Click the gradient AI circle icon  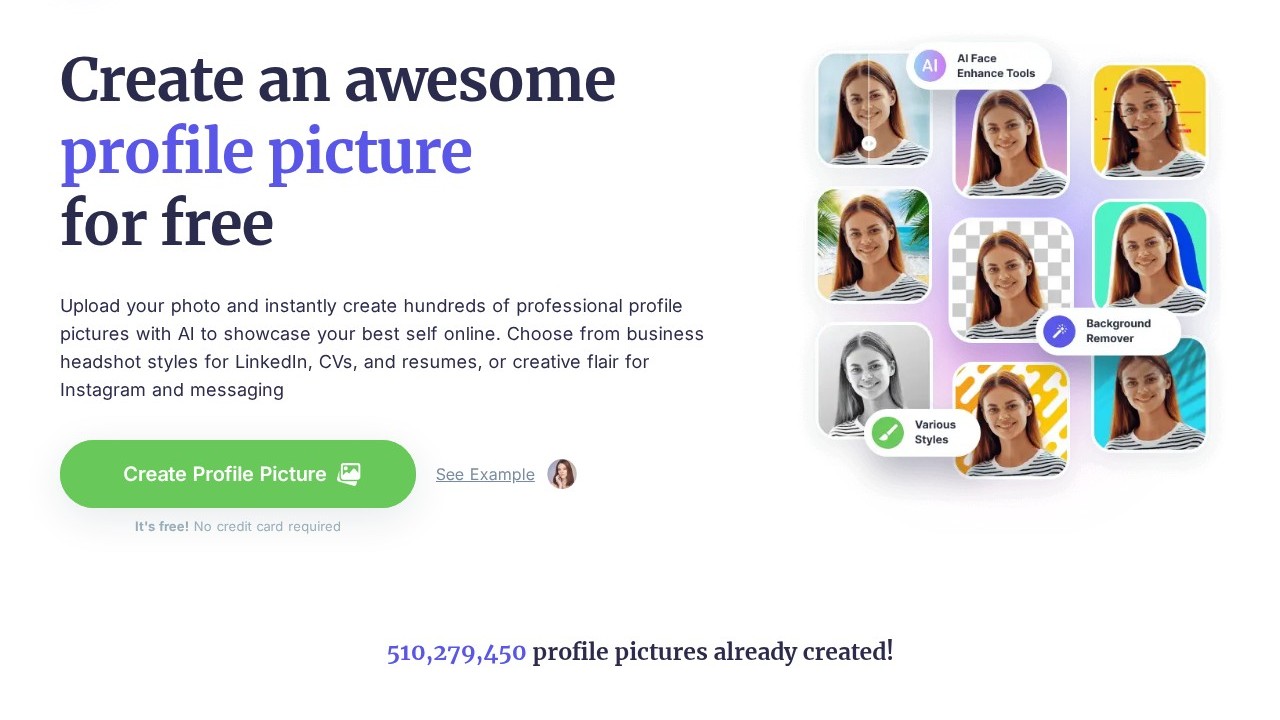[x=929, y=66]
